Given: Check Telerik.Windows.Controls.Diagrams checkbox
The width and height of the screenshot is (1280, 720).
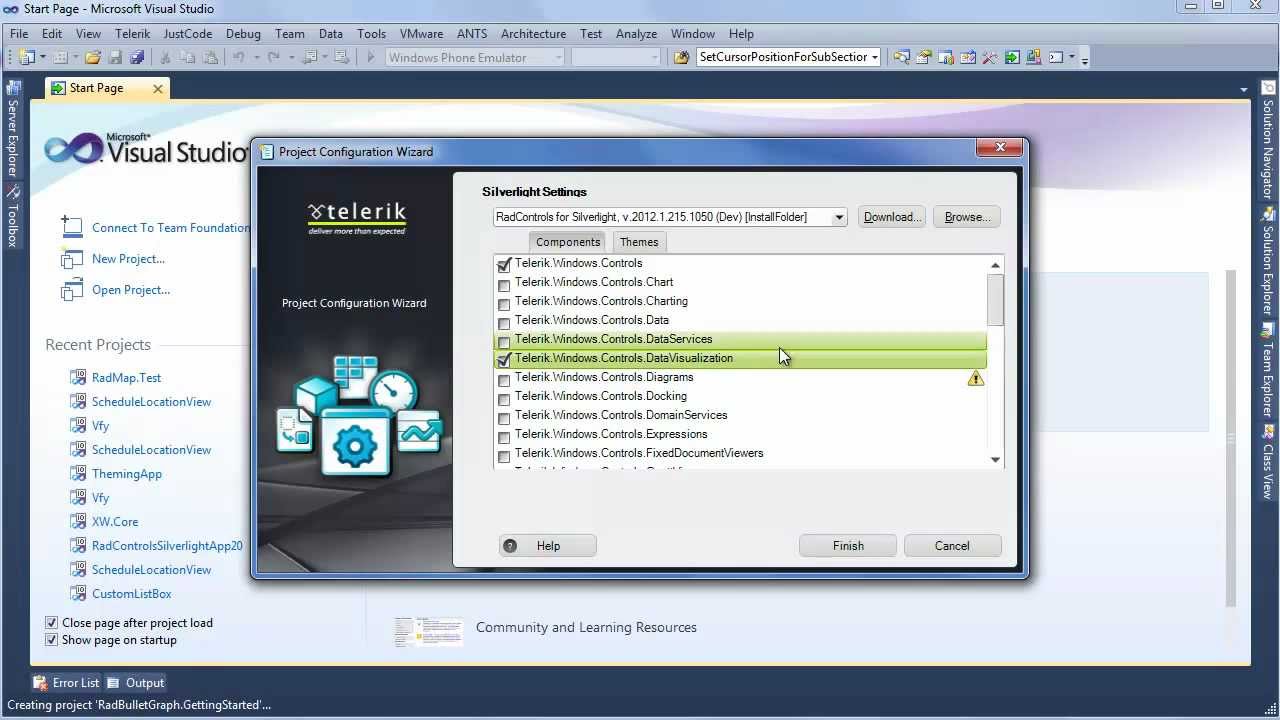Looking at the screenshot, I should [504, 380].
